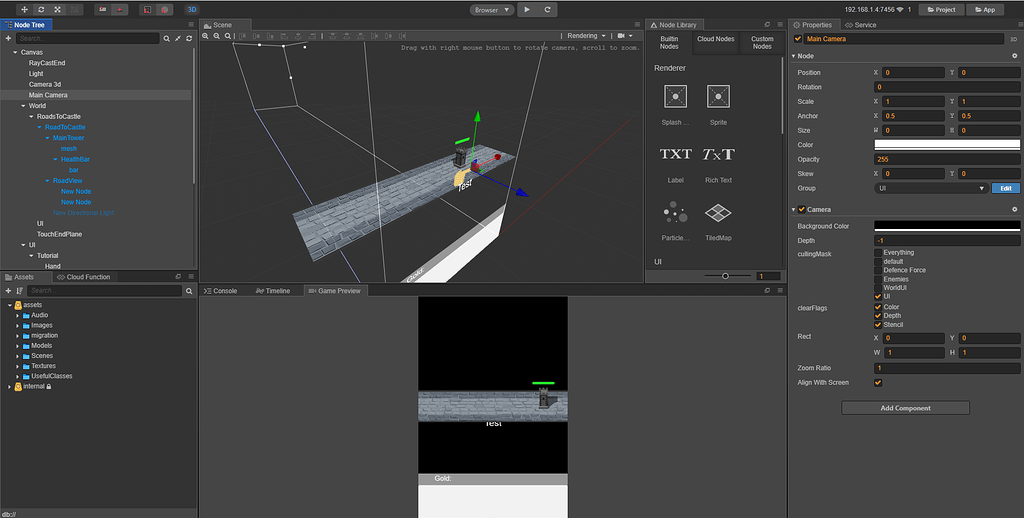Open the Group dropdown set to UI
This screenshot has width=1024, height=518.
tap(931, 188)
